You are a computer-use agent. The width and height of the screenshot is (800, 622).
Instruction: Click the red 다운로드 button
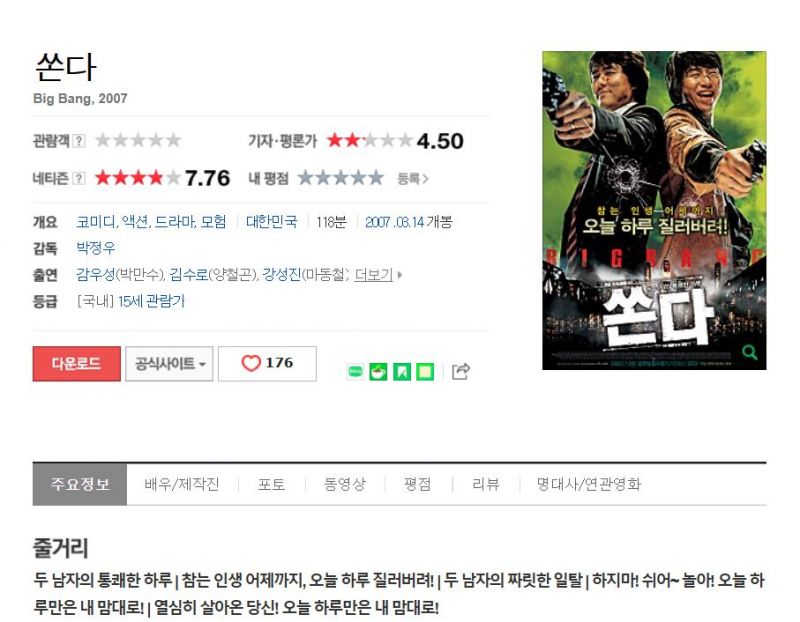click(77, 363)
